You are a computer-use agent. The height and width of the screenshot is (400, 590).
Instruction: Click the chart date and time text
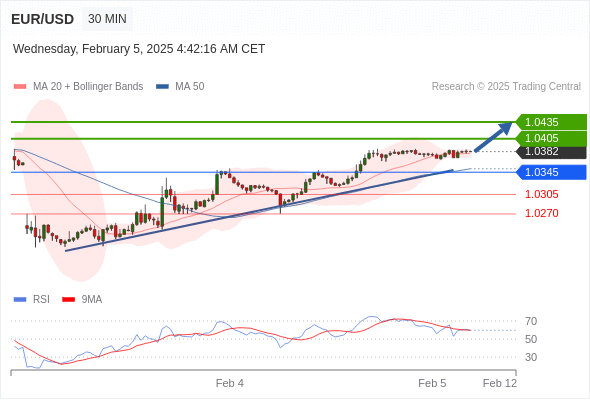139,49
